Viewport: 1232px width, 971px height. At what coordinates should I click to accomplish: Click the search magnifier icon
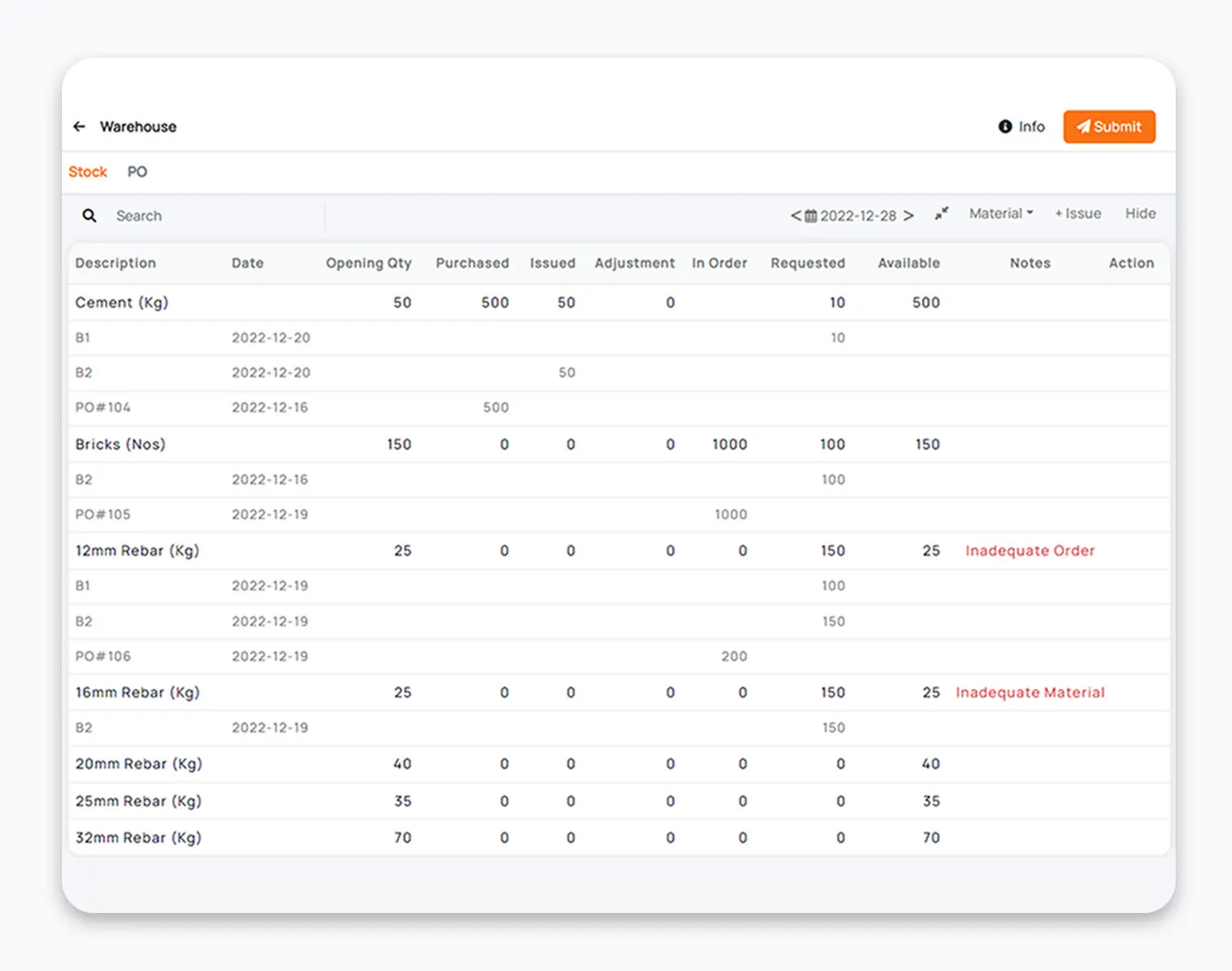(90, 215)
